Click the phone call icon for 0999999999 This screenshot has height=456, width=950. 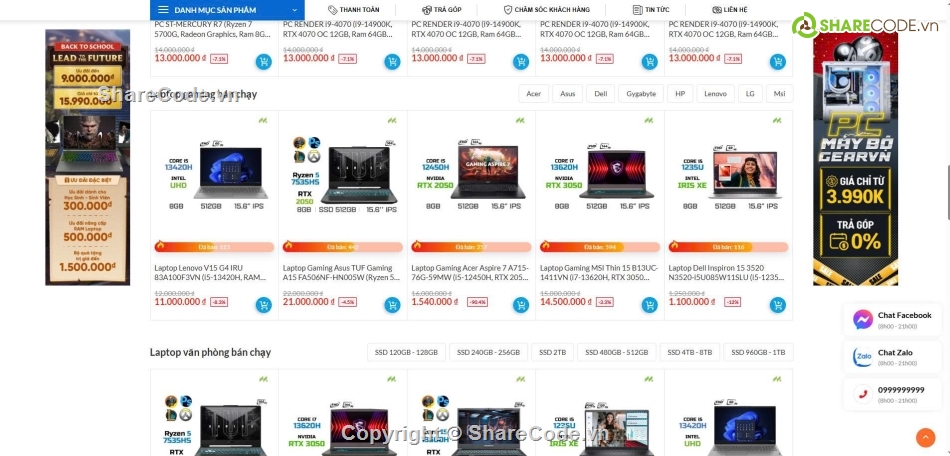click(863, 394)
